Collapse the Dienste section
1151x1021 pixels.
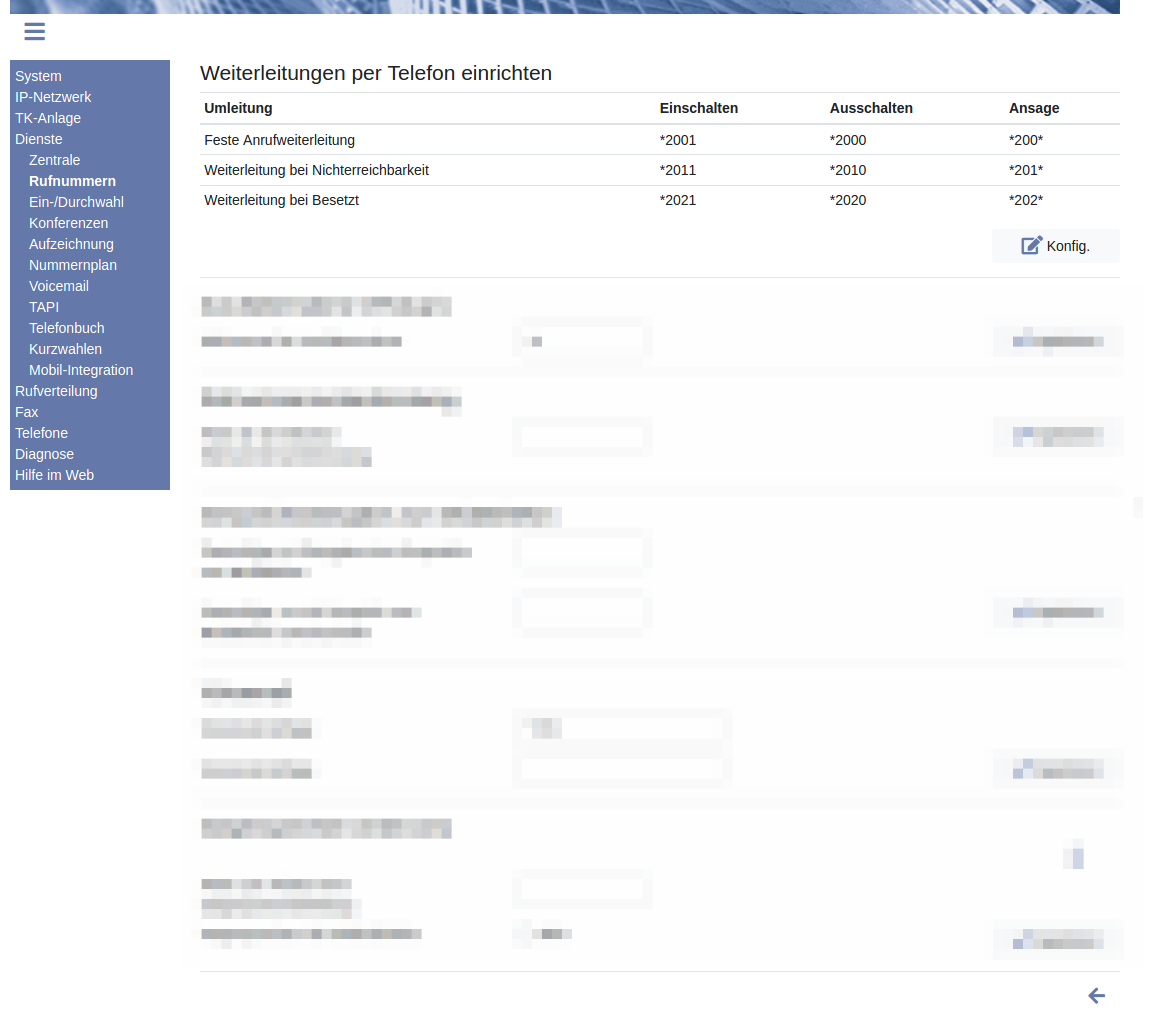39,139
